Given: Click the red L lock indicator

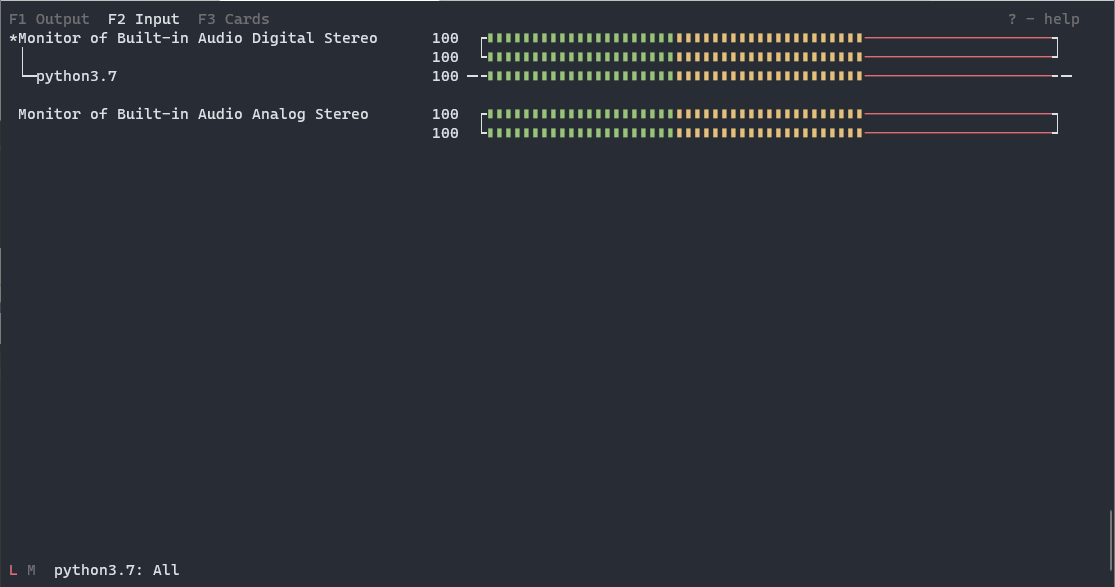Looking at the screenshot, I should (x=13, y=570).
